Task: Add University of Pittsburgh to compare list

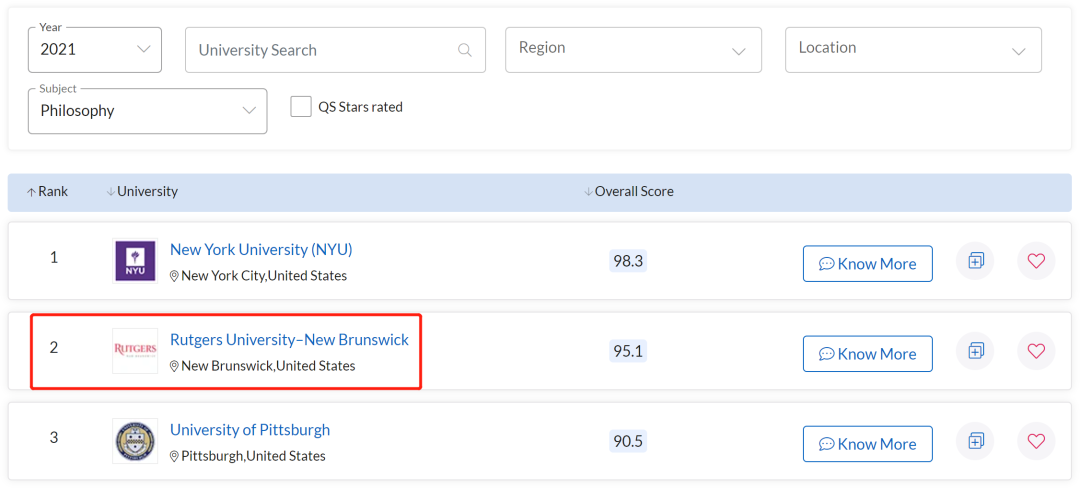Action: 975,442
